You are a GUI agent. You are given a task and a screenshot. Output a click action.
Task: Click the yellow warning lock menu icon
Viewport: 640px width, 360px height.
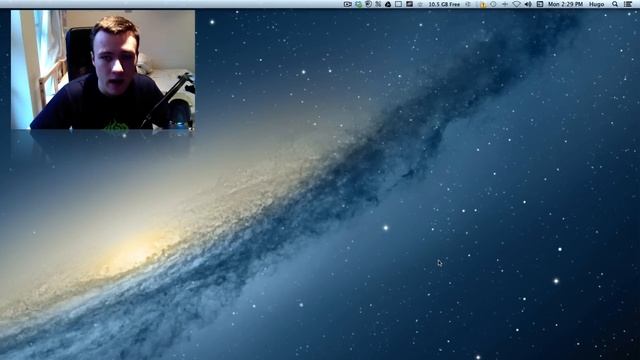point(483,4)
